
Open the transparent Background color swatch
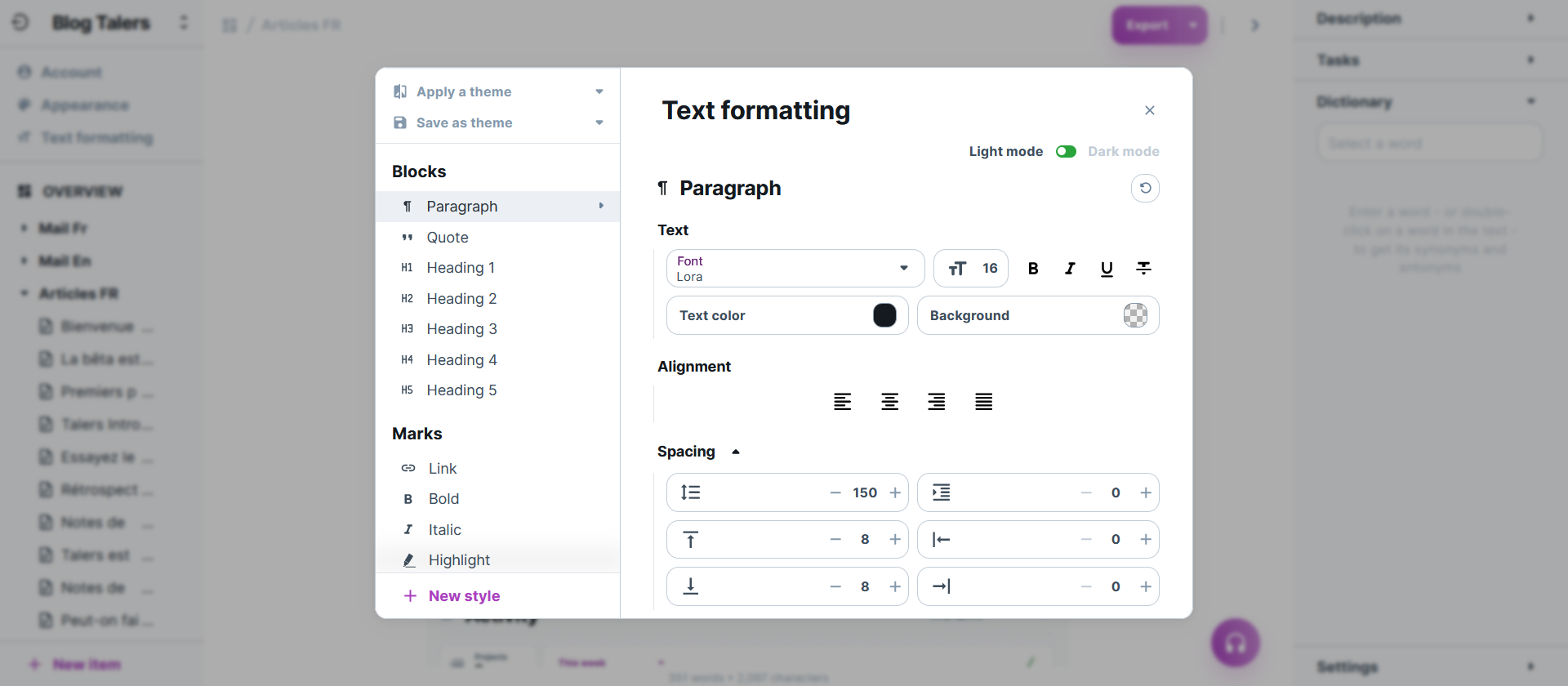pos(1135,315)
